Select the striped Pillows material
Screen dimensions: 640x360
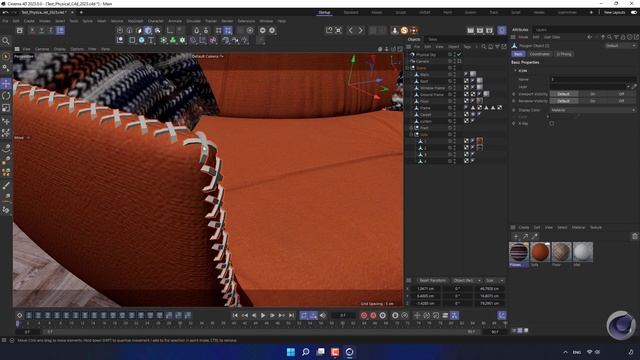[x=519, y=252]
